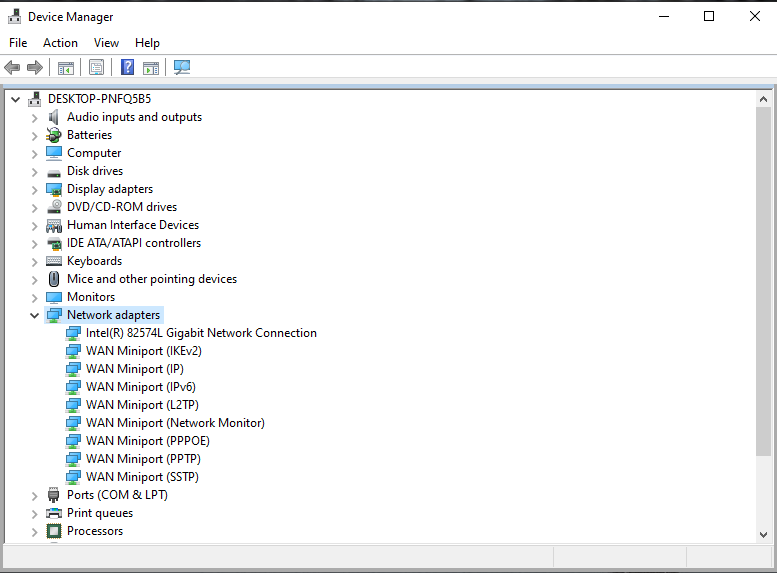The height and width of the screenshot is (573, 777).
Task: Click the IDE ATA/ATAPI controllers icon
Action: [54, 243]
